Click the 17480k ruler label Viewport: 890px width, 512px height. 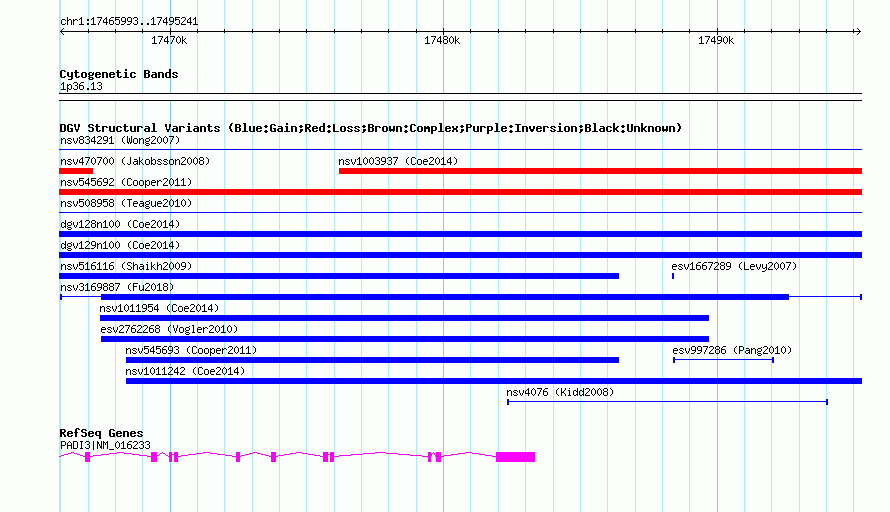(442, 40)
